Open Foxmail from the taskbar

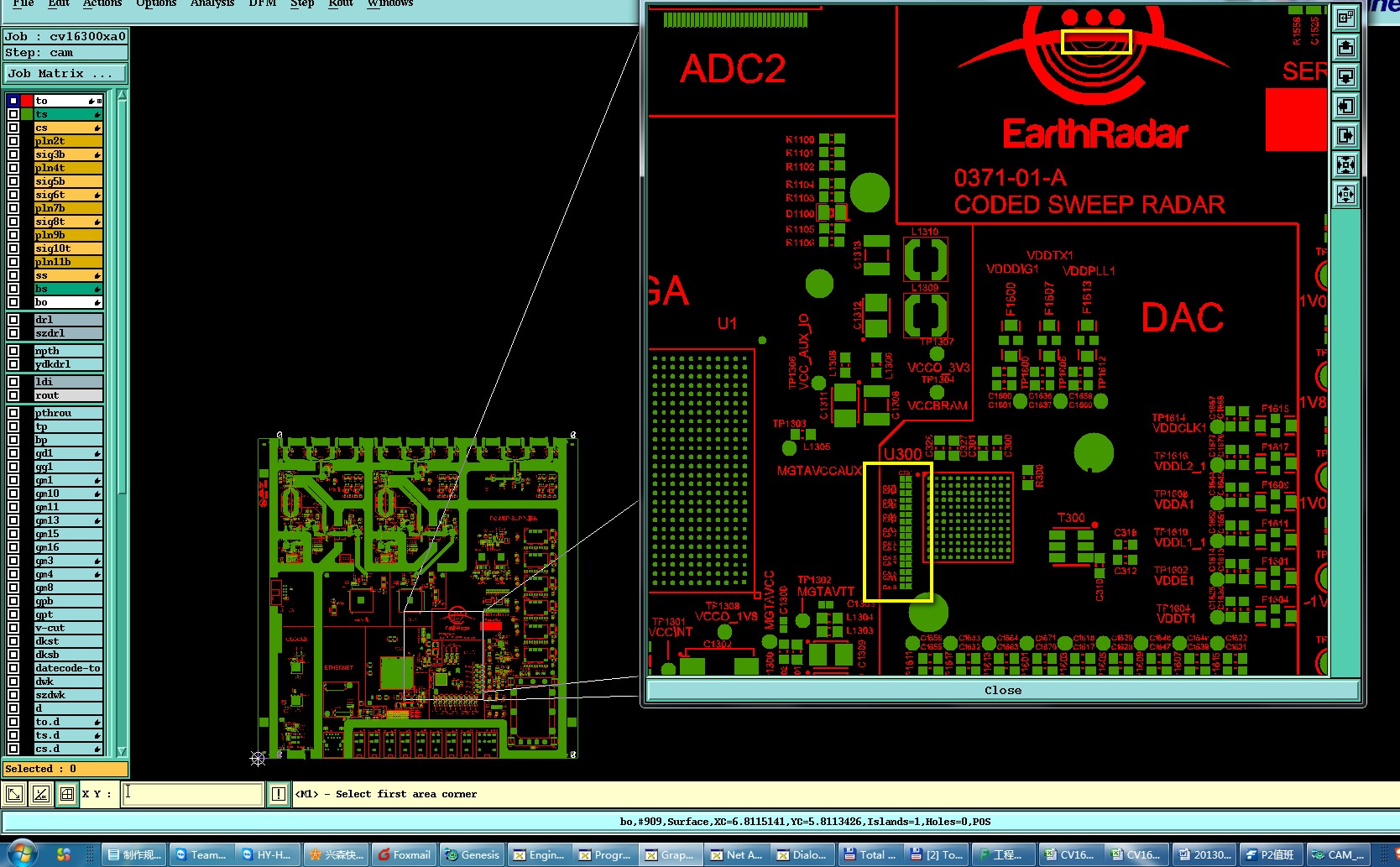pyautogui.click(x=404, y=854)
